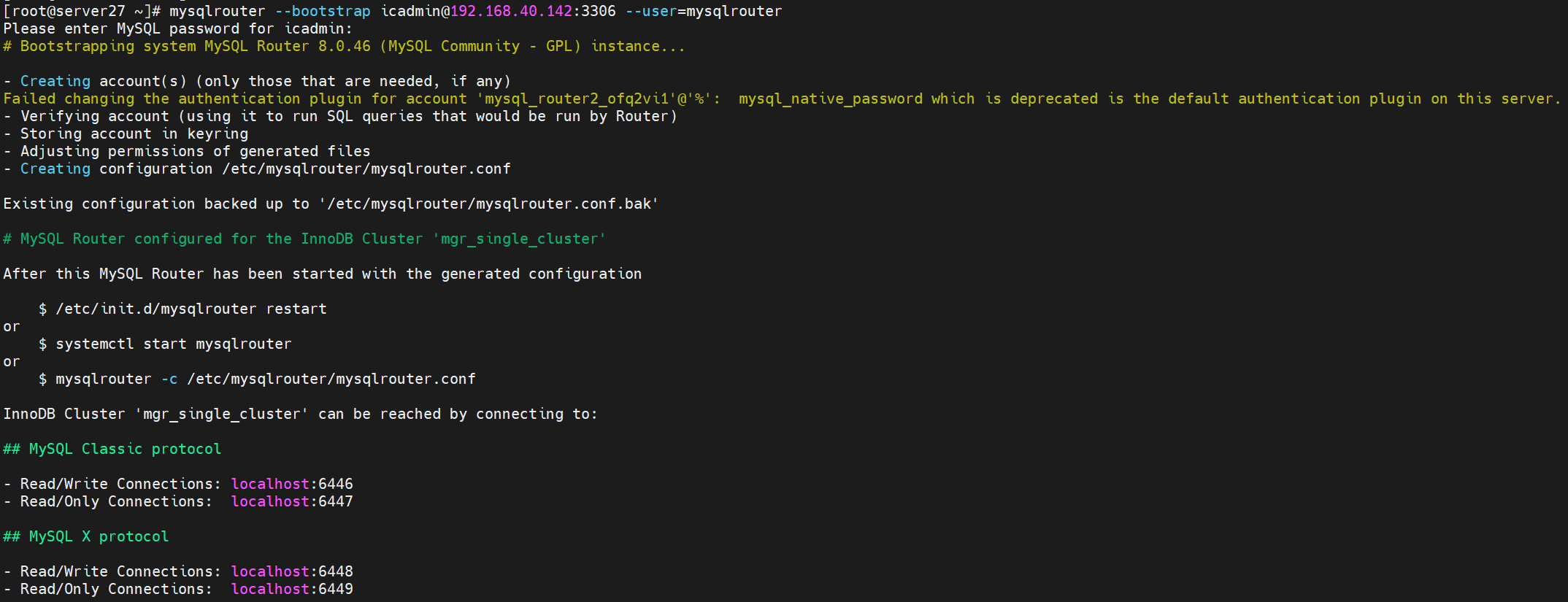This screenshot has width=1568, height=602.
Task: Click the '## MySQL X protocol' heading
Action: click(x=86, y=536)
